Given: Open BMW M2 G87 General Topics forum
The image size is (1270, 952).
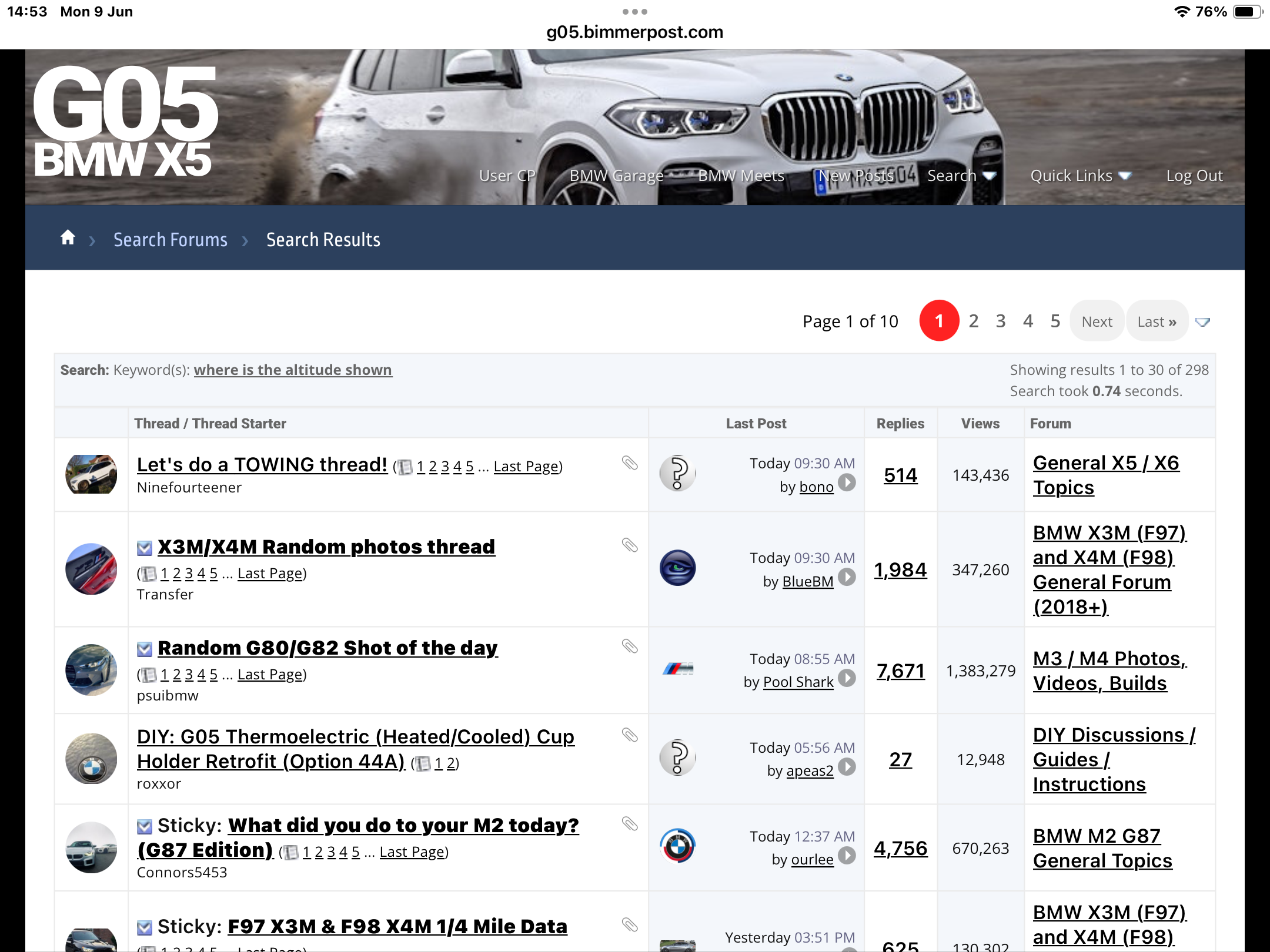Looking at the screenshot, I should tap(1102, 848).
